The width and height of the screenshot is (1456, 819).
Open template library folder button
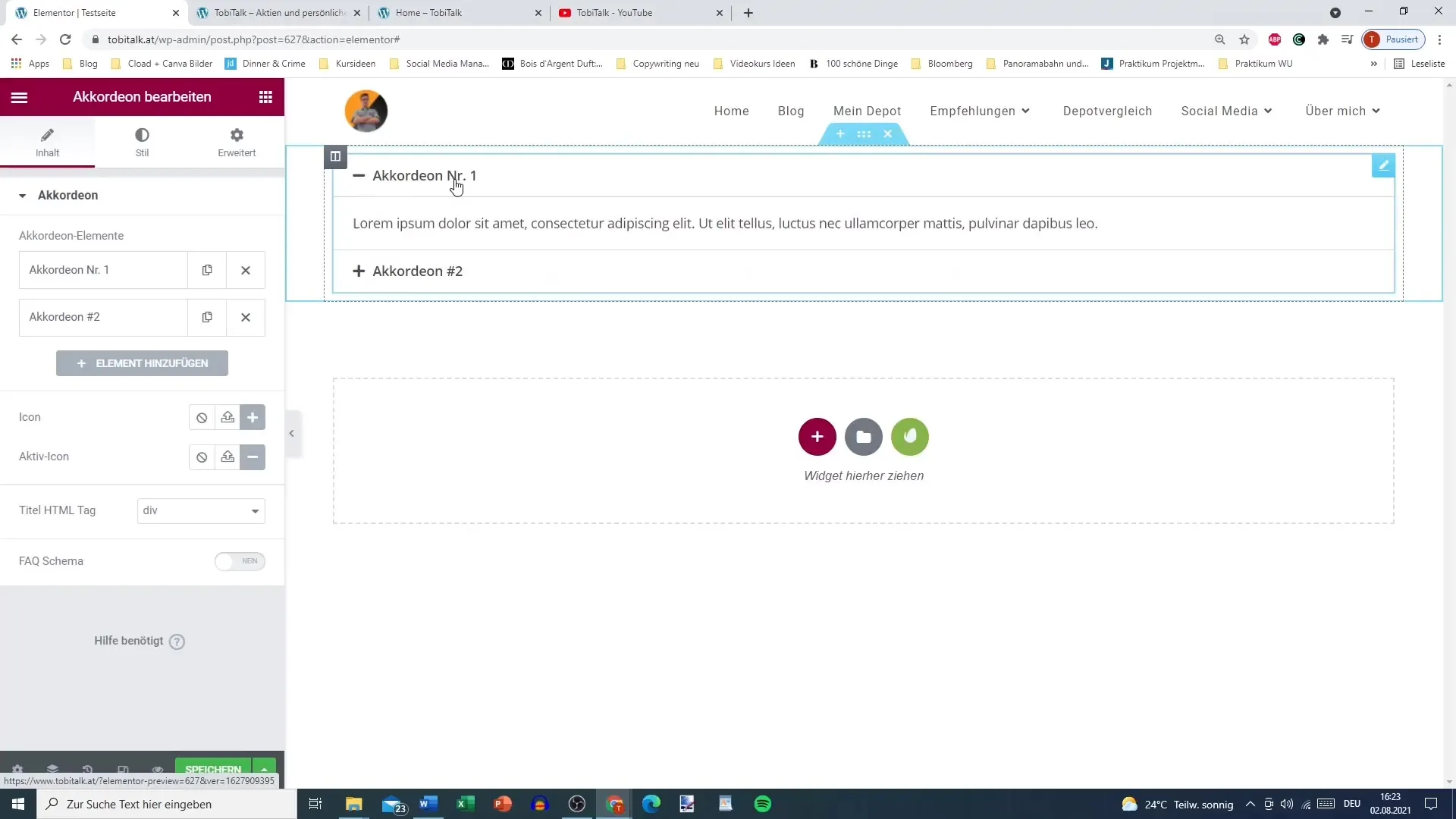tap(863, 437)
